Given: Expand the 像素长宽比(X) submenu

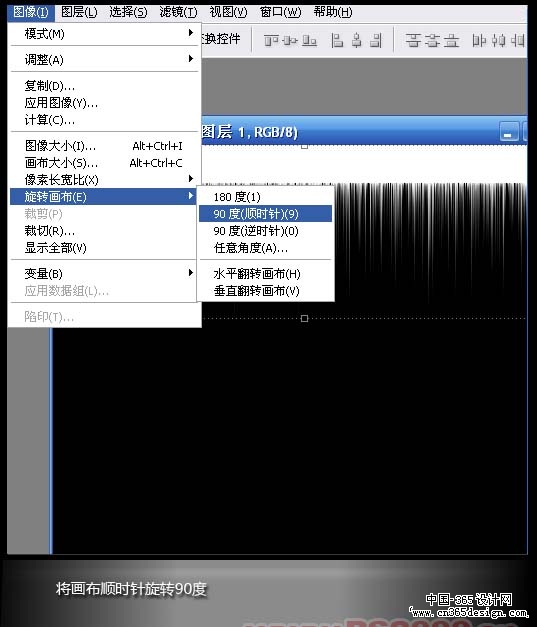Looking at the screenshot, I should point(104,180).
